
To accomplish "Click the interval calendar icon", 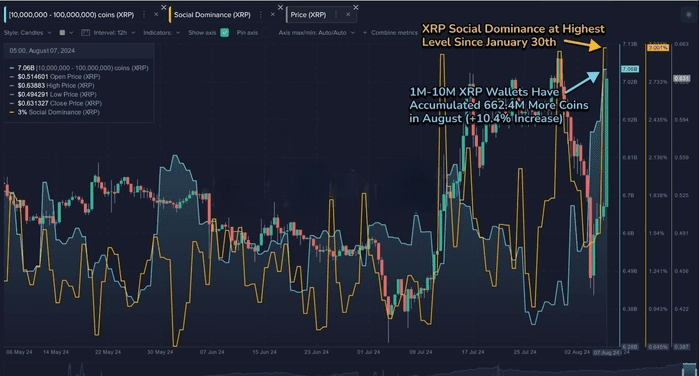I will 86,33.
